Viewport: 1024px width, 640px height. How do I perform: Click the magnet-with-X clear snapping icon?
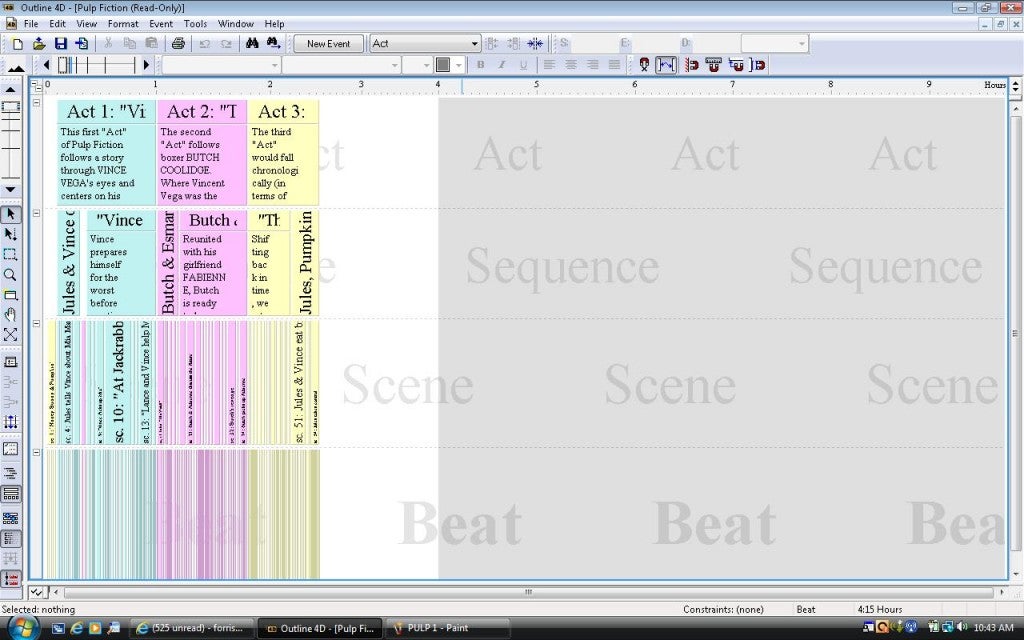645,65
